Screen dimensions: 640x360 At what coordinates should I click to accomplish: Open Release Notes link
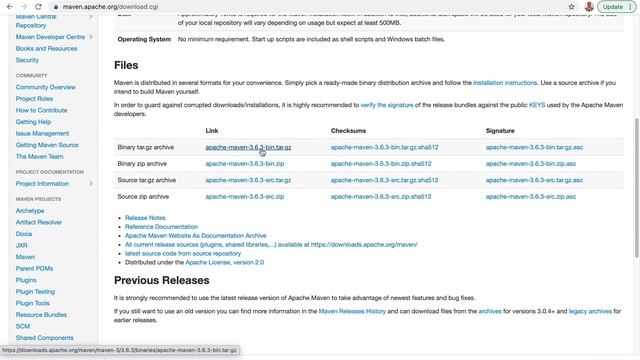(x=145, y=218)
